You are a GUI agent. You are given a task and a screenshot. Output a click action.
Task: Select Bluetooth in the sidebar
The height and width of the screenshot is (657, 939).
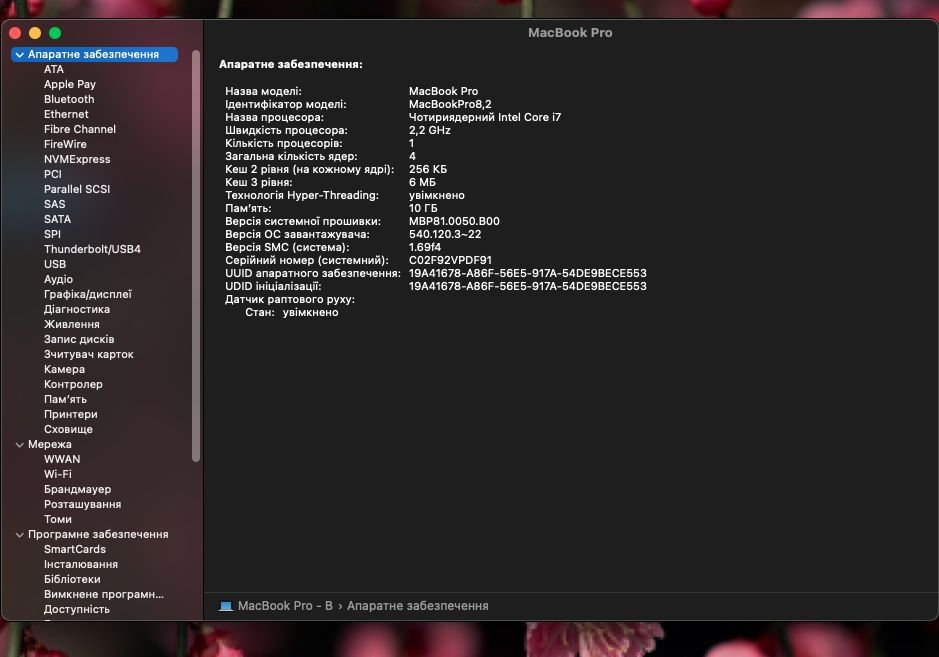point(69,99)
